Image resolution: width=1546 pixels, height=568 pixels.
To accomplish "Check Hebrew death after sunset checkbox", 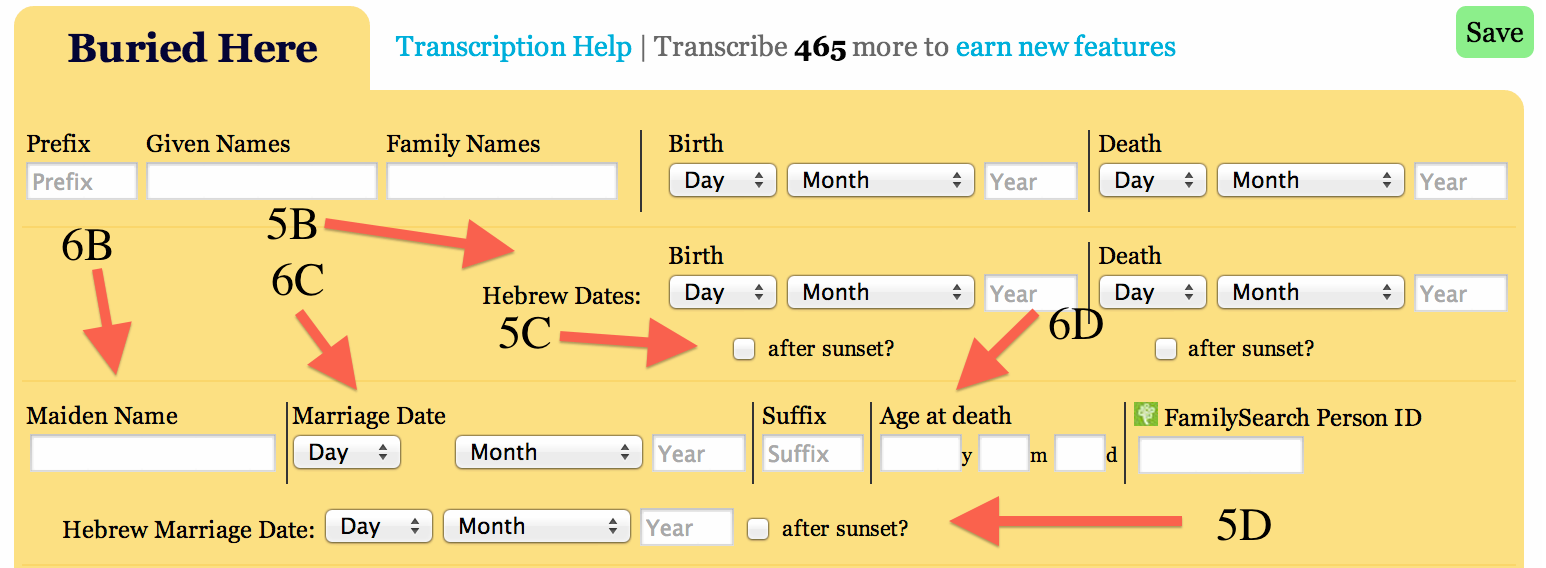I will pos(1165,349).
